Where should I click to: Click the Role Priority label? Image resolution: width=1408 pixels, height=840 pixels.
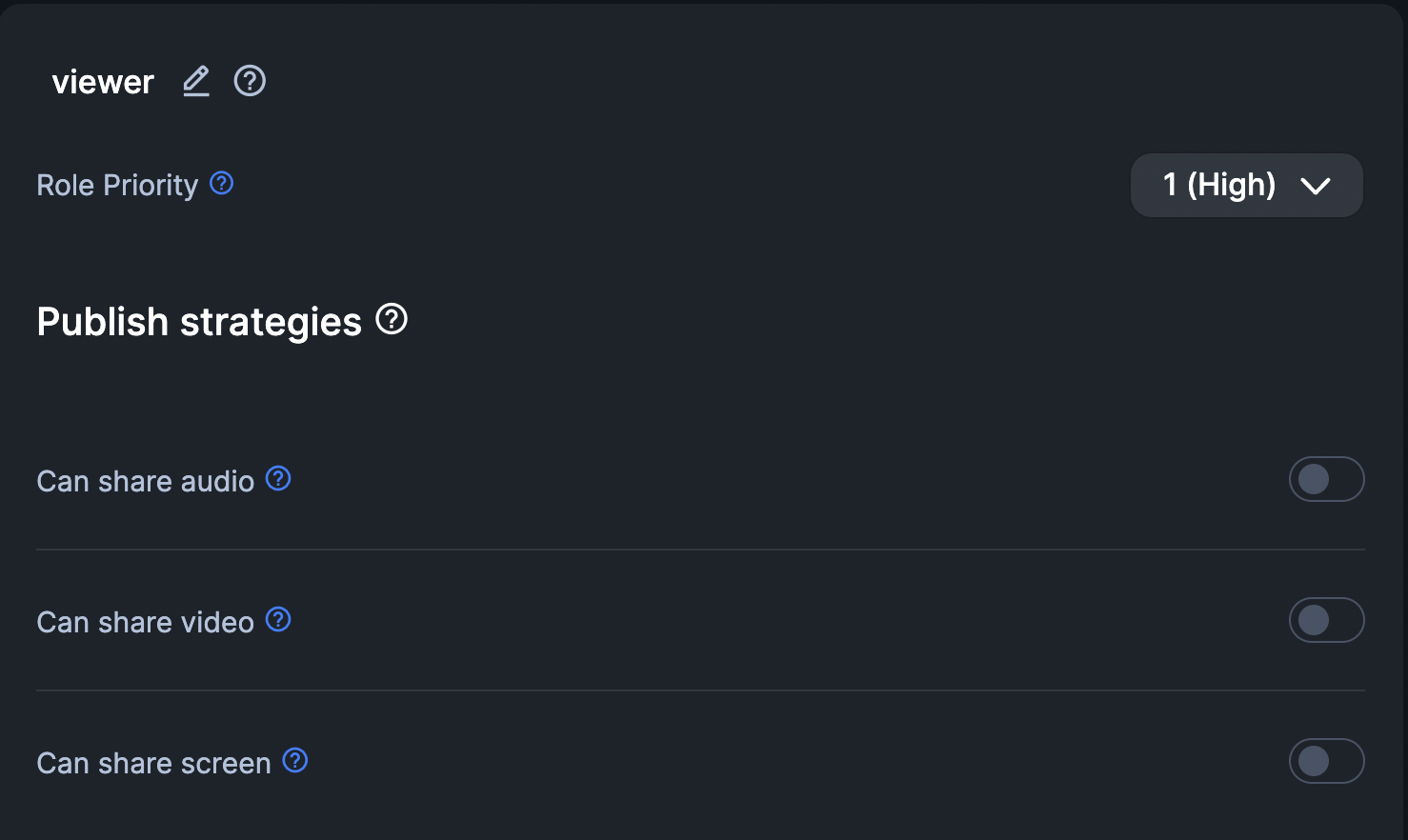[x=117, y=185]
